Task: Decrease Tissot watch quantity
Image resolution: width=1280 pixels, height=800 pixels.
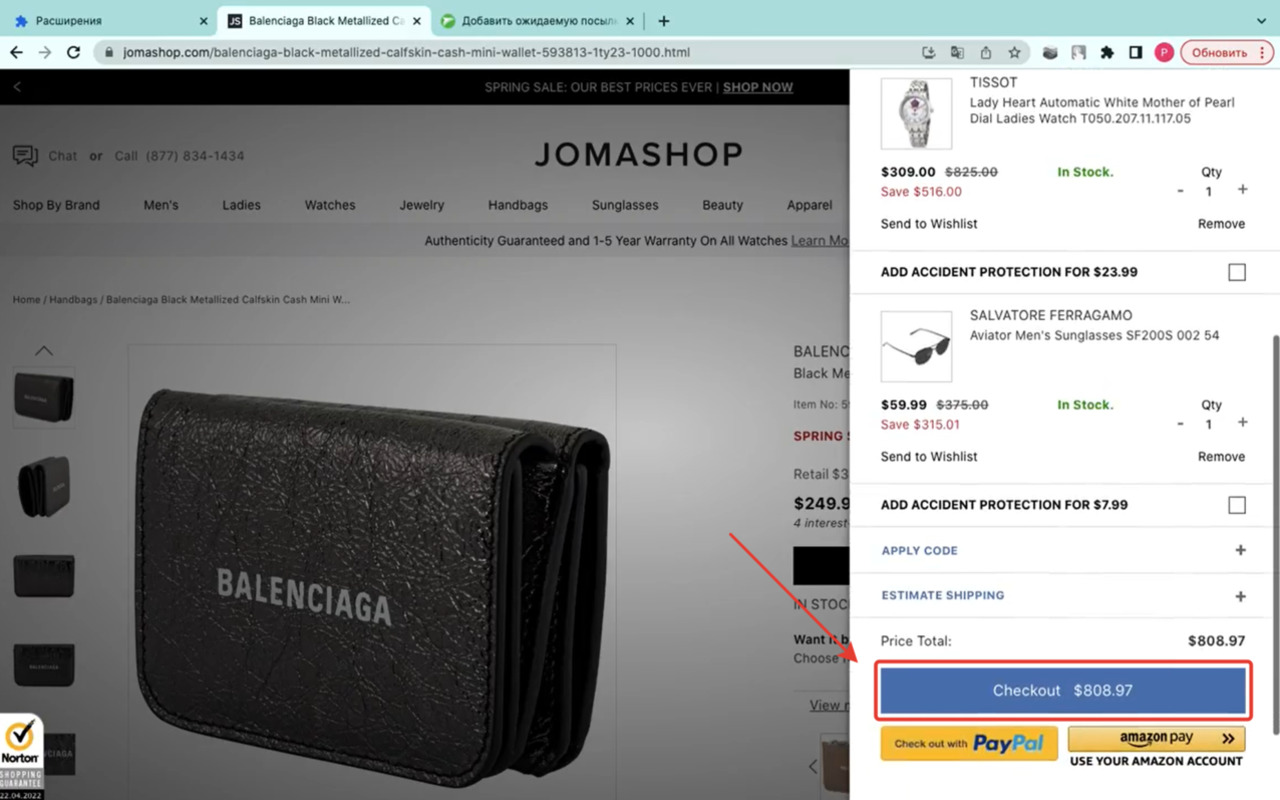Action: [1181, 191]
